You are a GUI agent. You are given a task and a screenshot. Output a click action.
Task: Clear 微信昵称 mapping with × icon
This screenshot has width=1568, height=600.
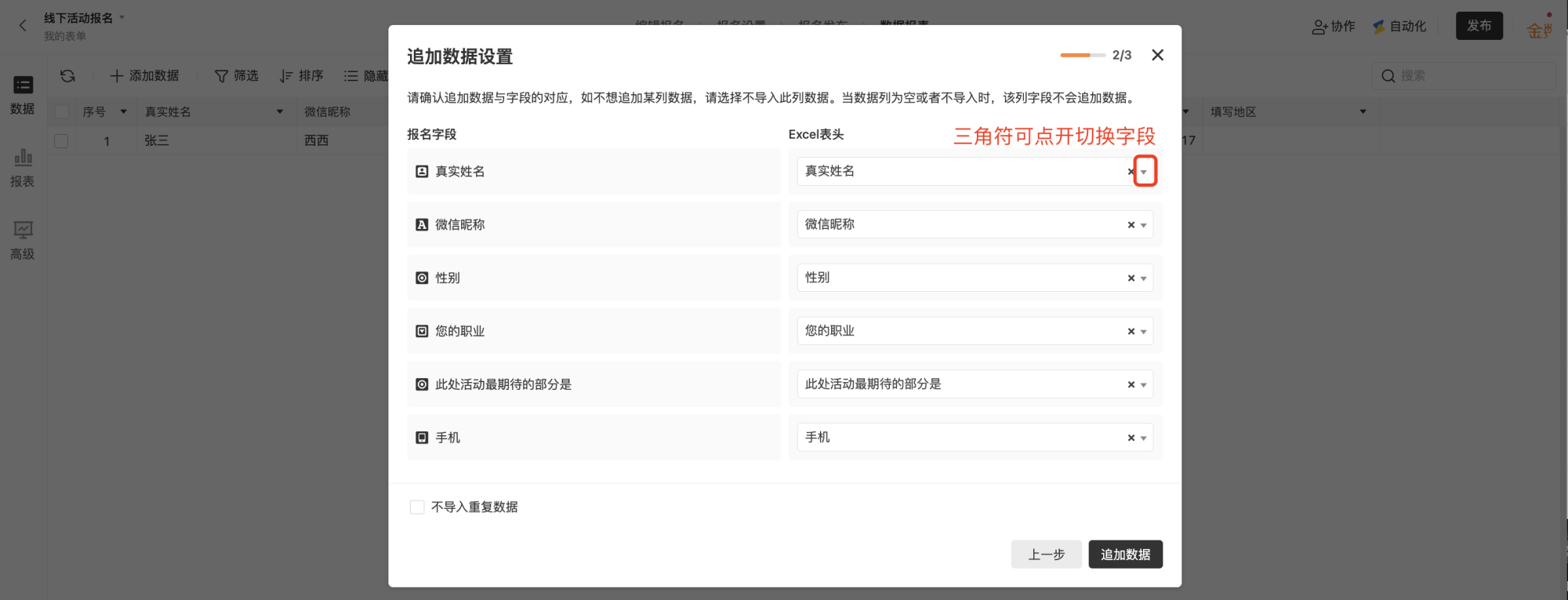(1131, 225)
